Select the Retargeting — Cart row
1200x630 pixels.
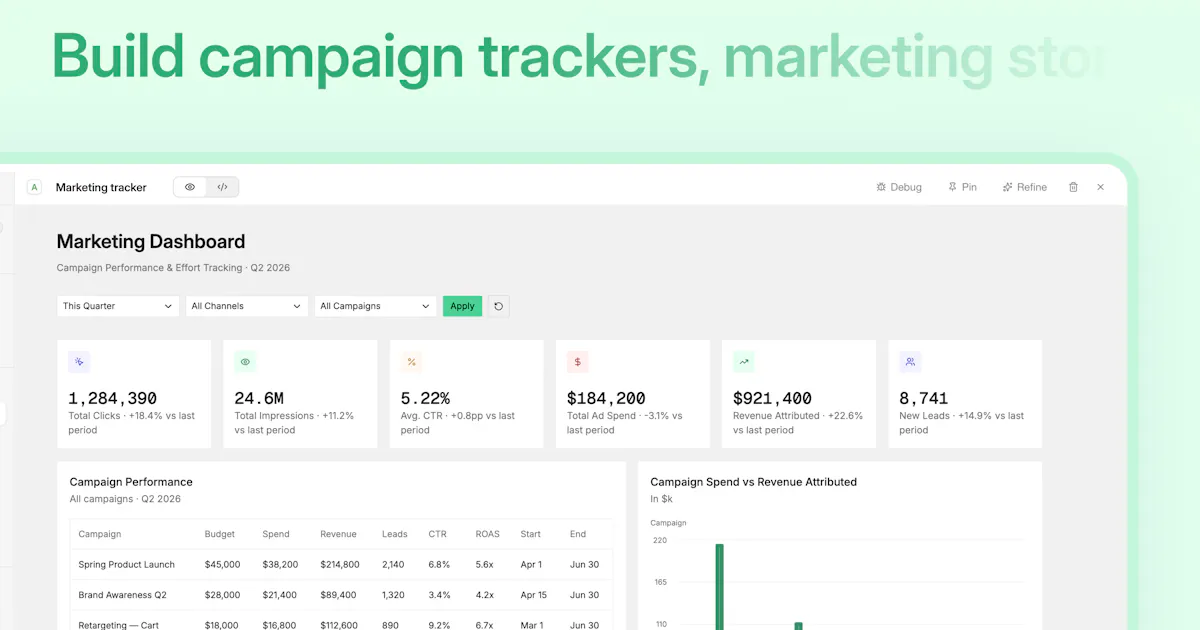point(341,621)
